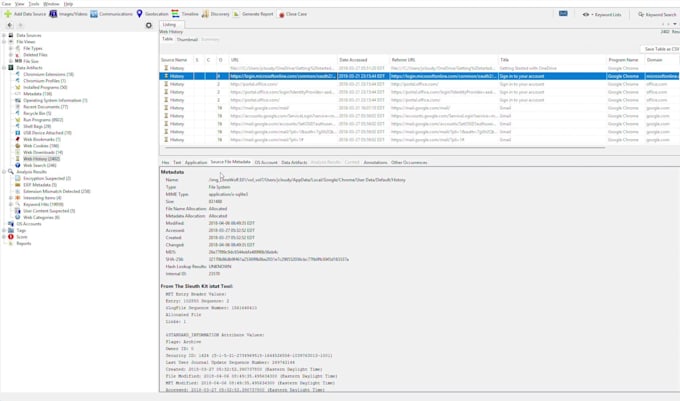
Task: Collapse the Data Artifacts tree node
Action: pyautogui.click(x=4, y=68)
